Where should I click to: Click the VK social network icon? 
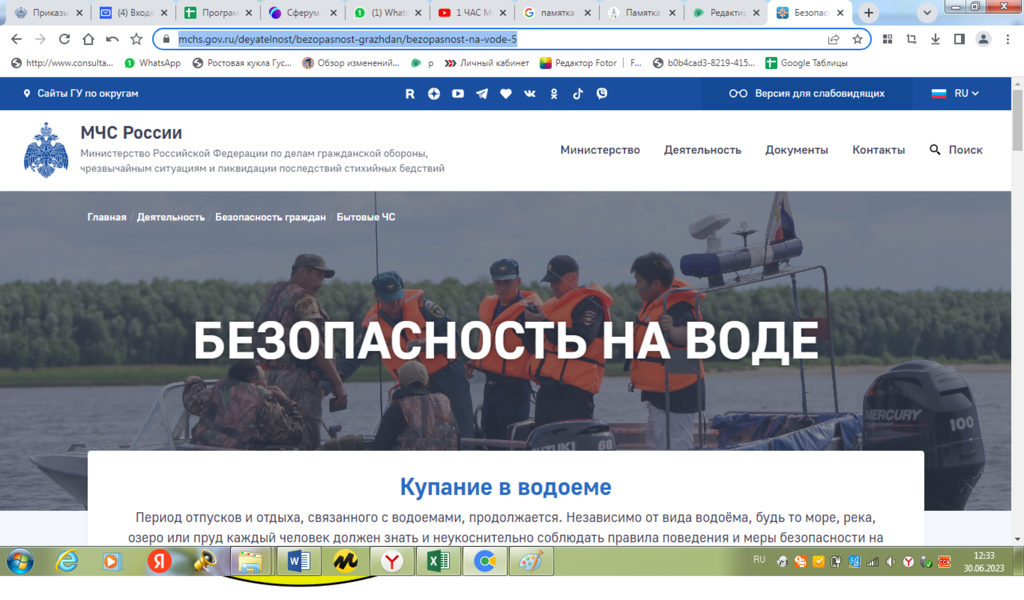[530, 93]
